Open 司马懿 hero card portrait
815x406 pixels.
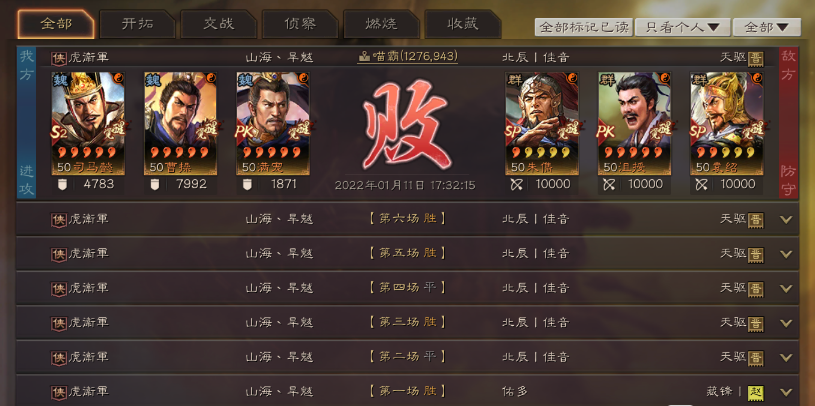tap(88, 123)
